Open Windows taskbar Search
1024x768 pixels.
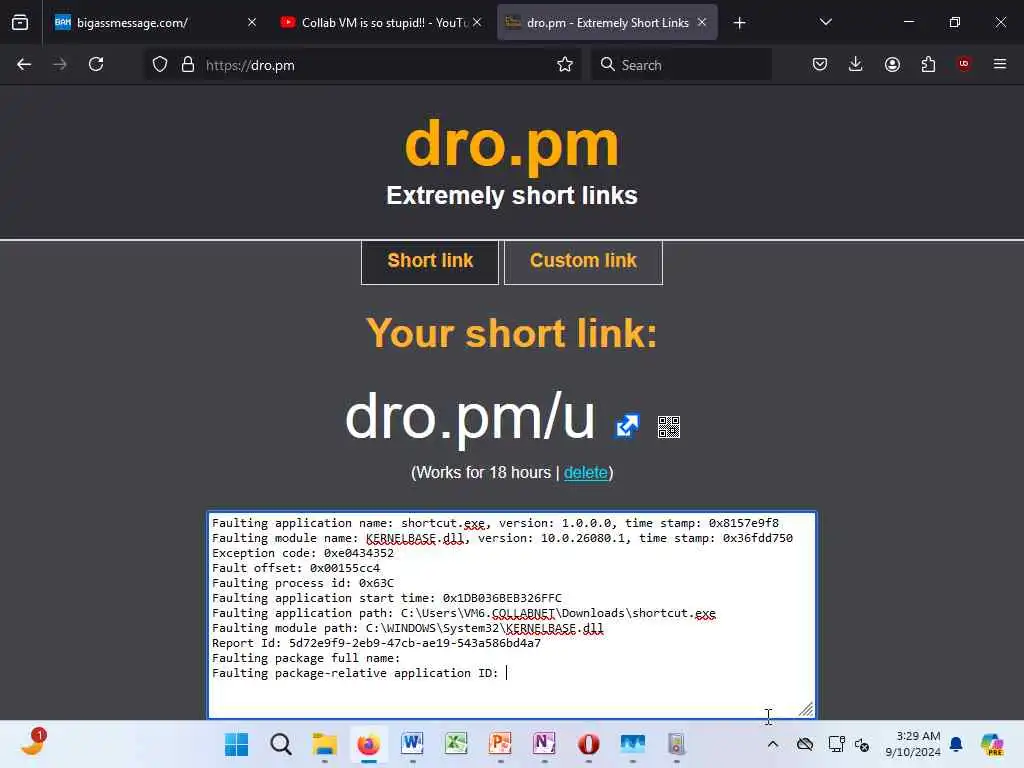281,744
